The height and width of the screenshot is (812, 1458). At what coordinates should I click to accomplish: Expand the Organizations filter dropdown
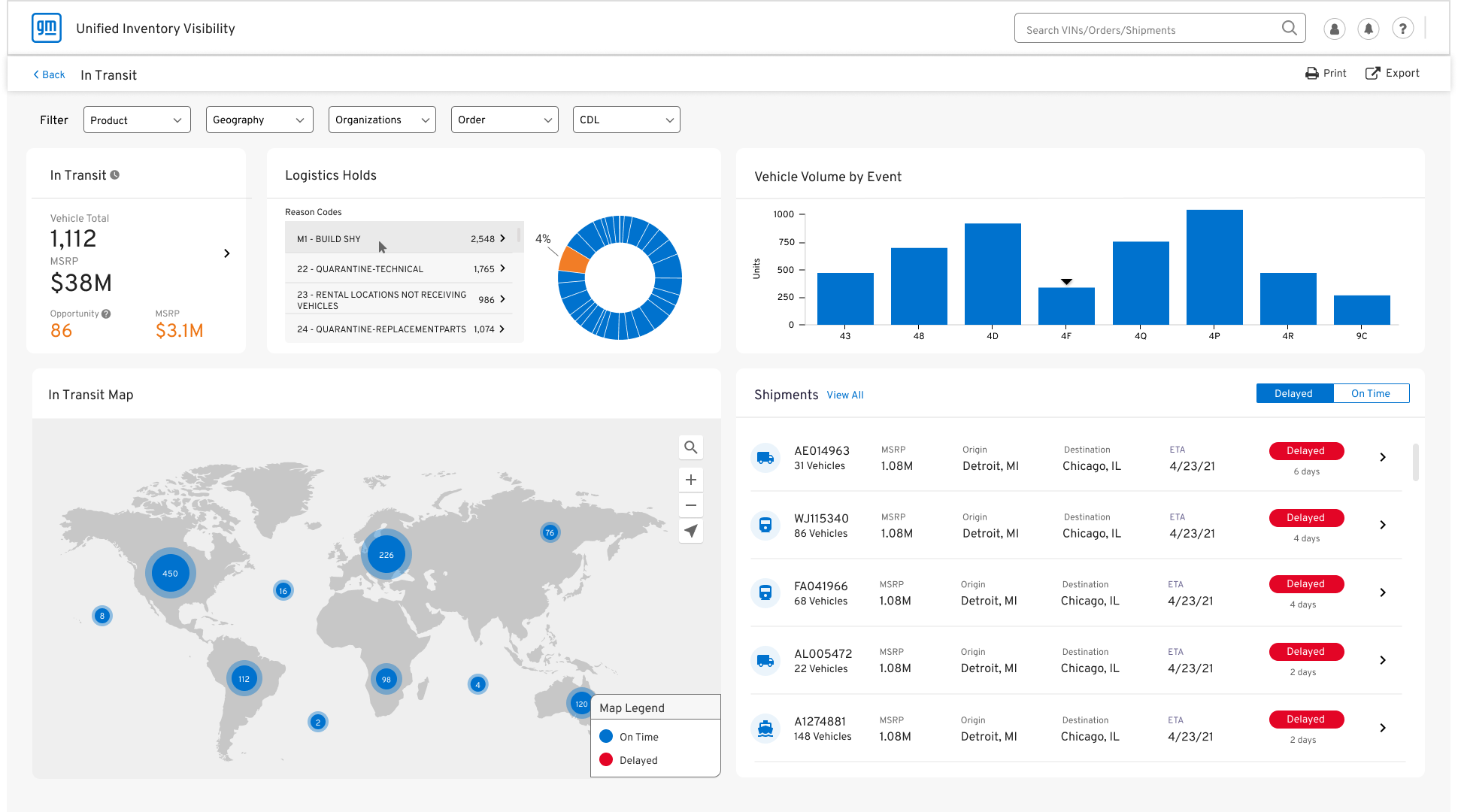click(x=382, y=120)
